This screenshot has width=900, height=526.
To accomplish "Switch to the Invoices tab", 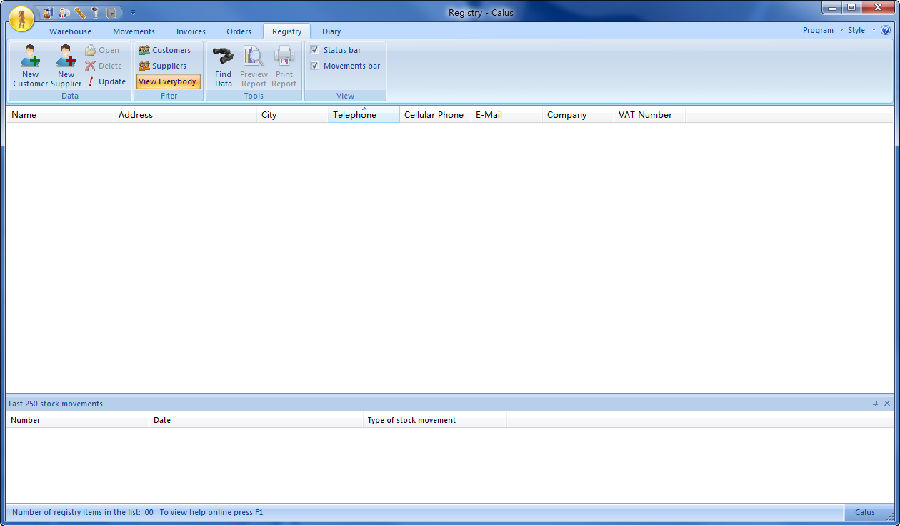I will [x=191, y=31].
